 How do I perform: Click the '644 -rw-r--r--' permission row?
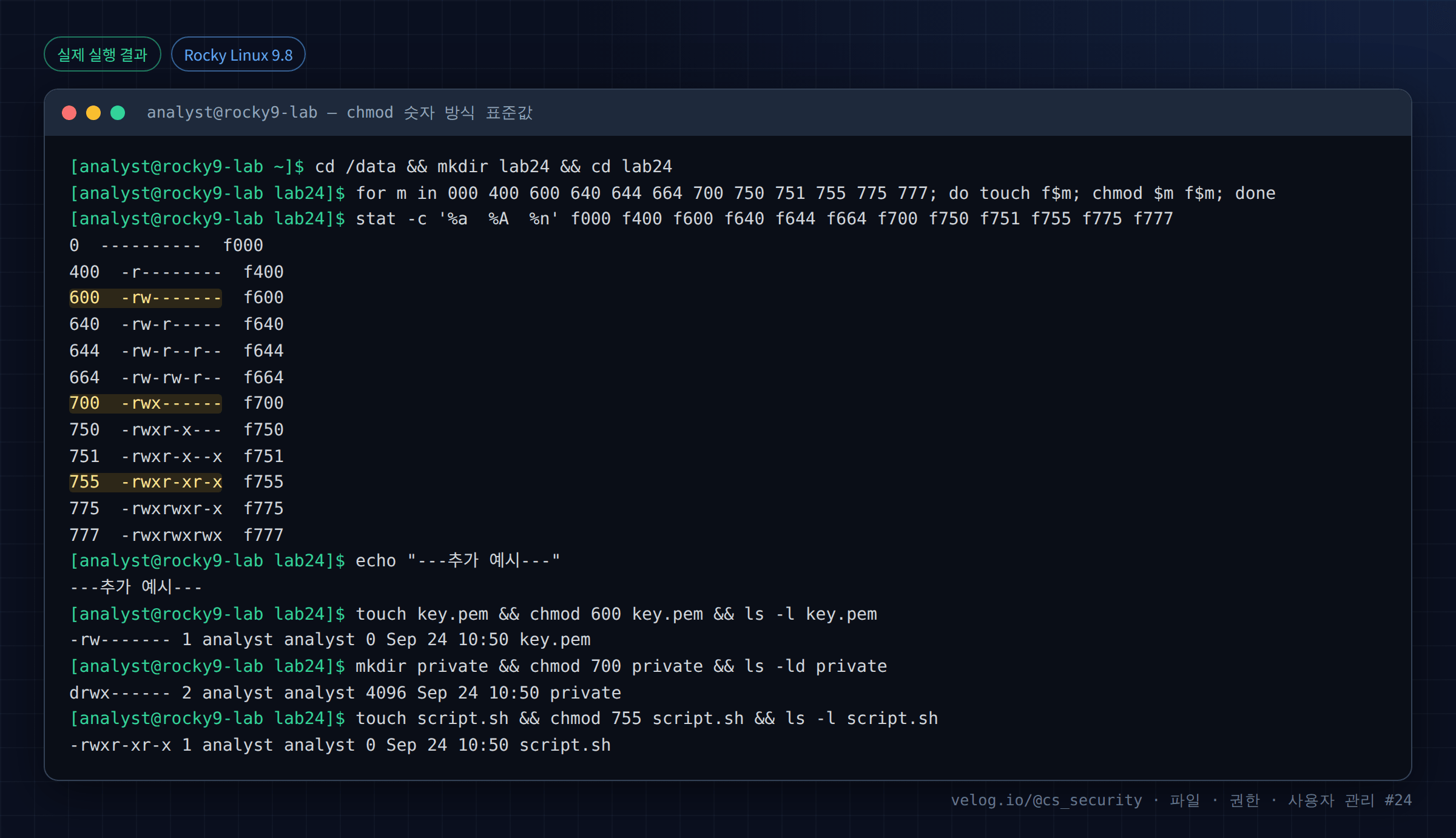(x=177, y=350)
